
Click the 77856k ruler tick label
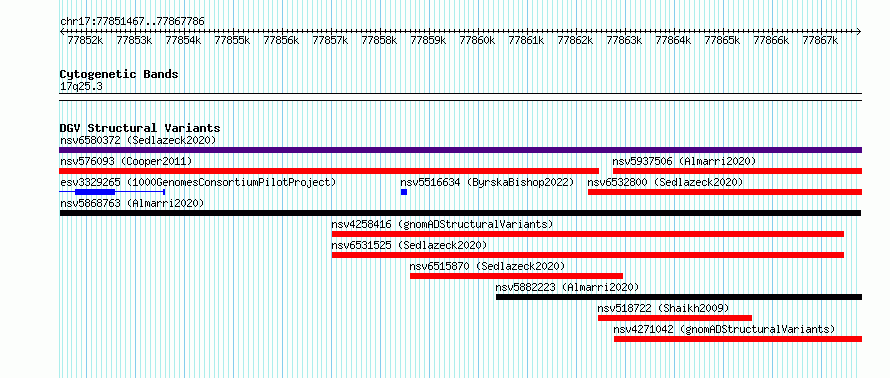pyautogui.click(x=282, y=40)
